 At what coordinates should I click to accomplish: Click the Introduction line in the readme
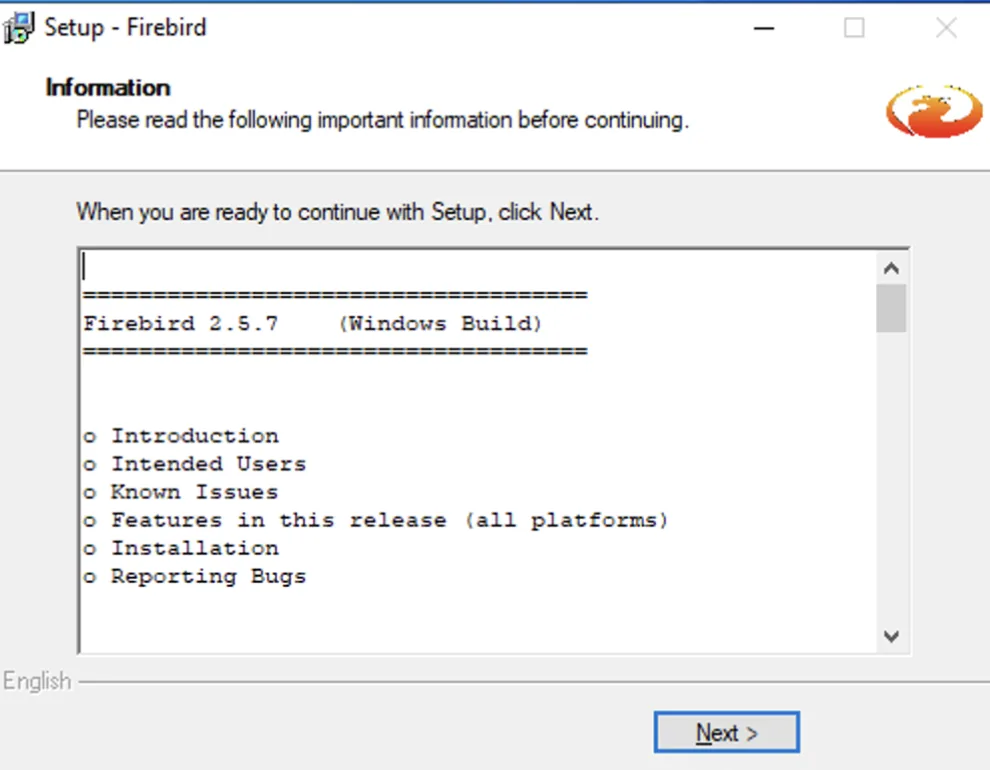[181, 436]
